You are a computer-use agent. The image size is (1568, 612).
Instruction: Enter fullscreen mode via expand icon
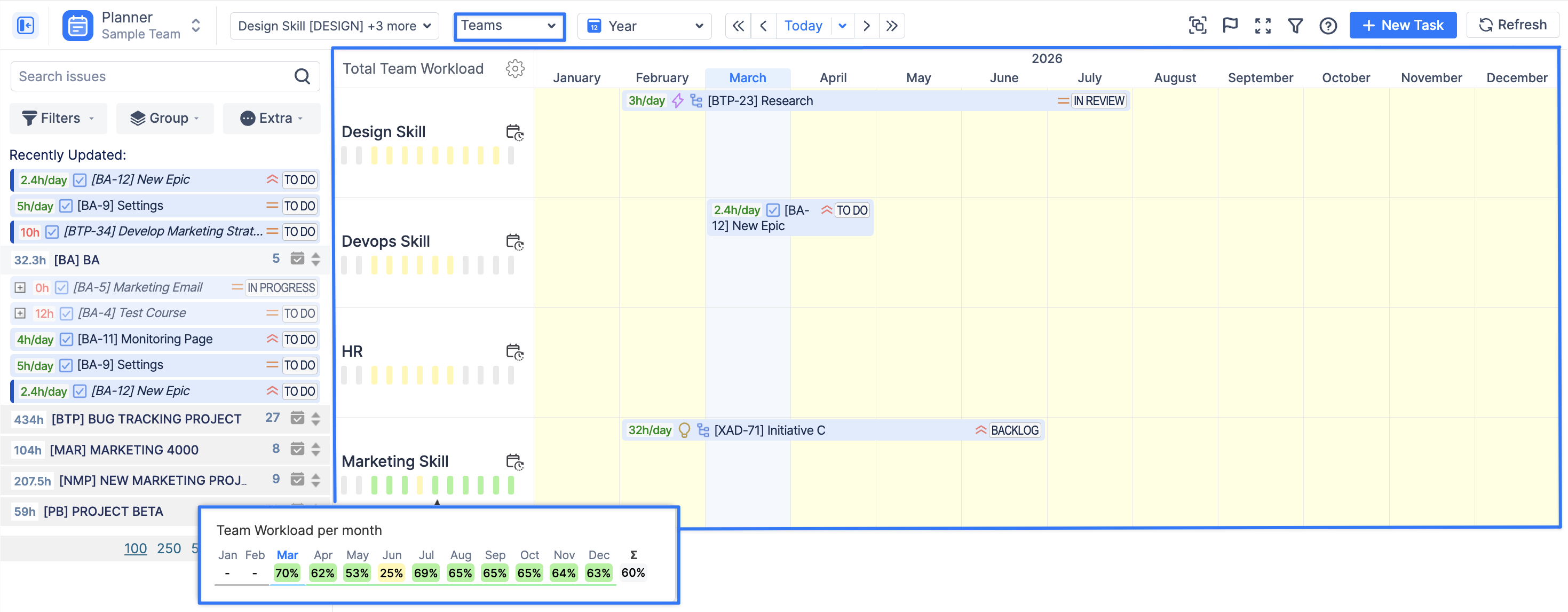(1263, 26)
